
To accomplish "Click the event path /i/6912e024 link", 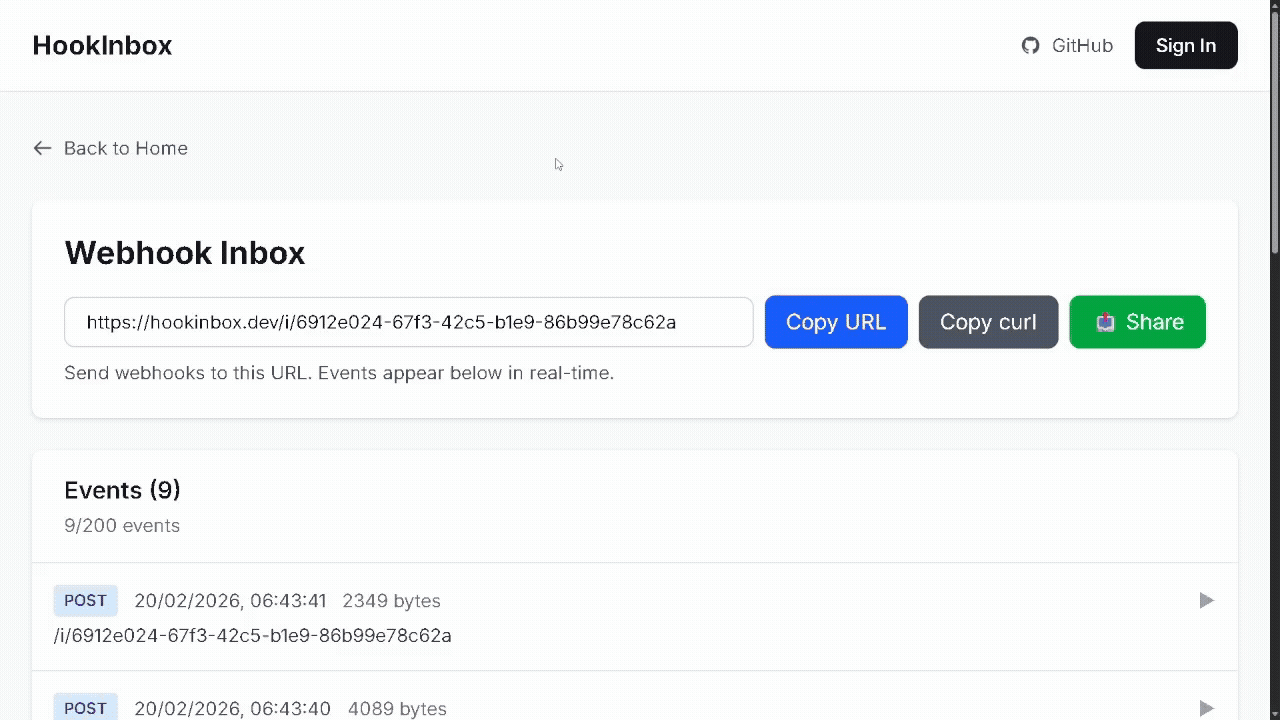I will click(252, 635).
